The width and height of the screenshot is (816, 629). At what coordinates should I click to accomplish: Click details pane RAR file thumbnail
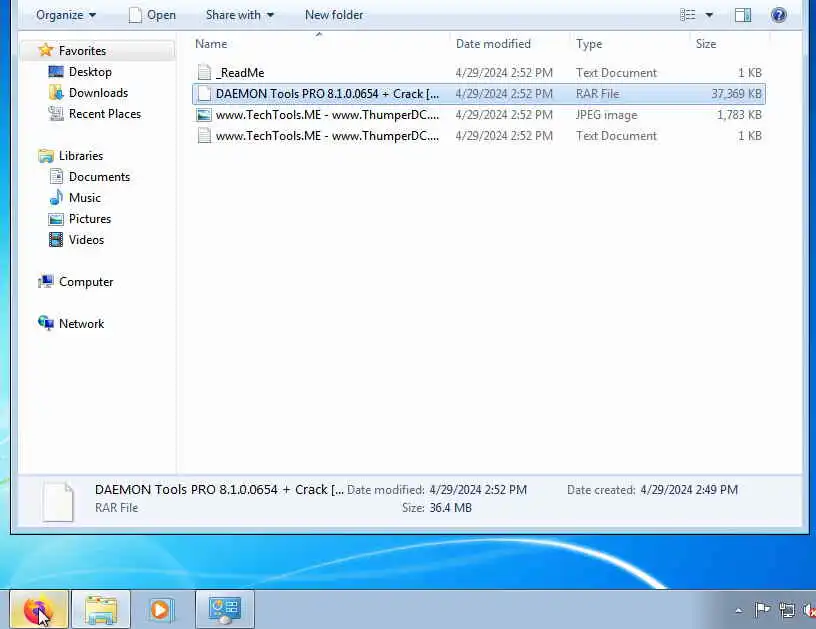58,502
